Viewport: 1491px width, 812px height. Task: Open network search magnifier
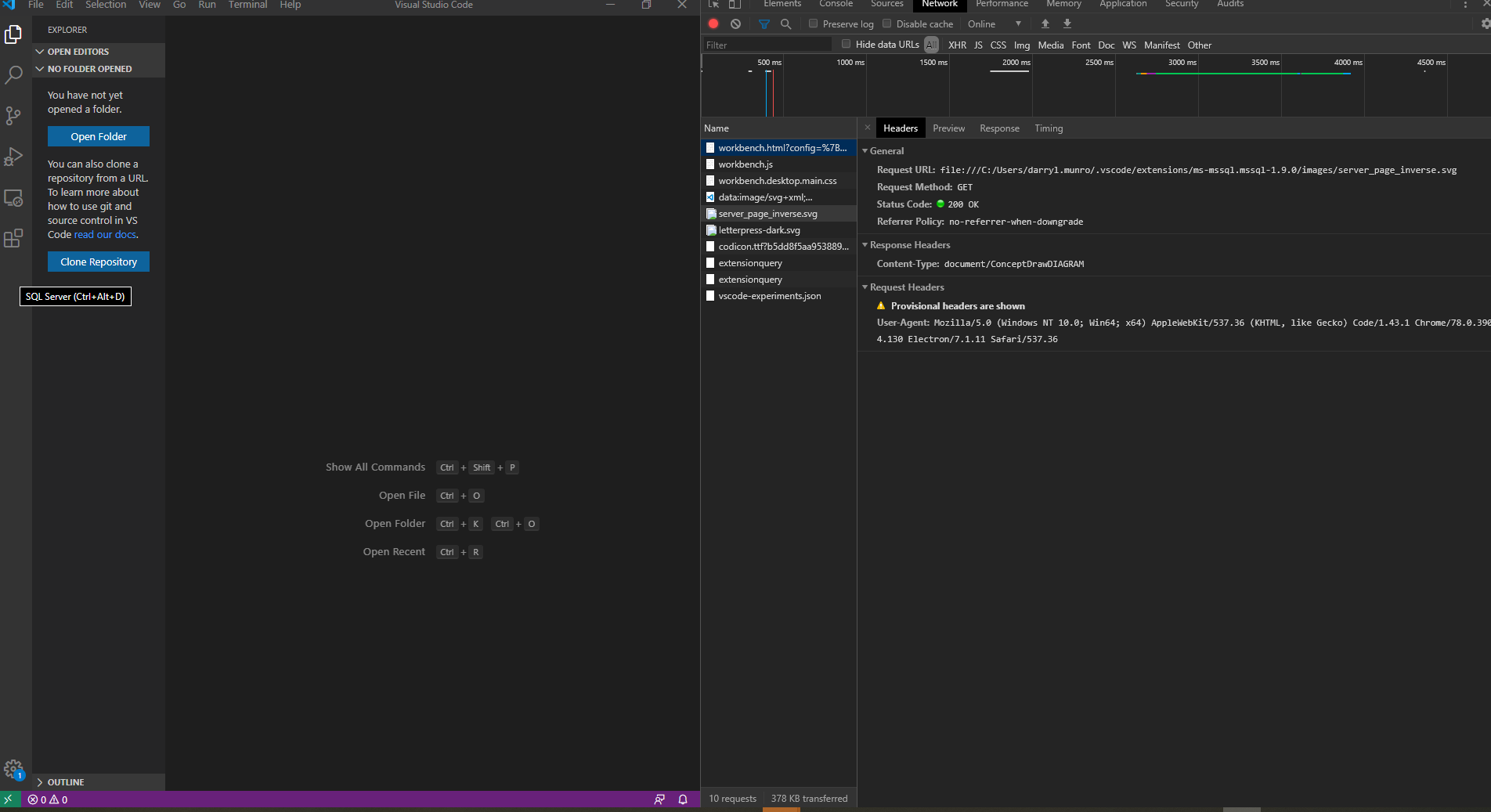785,23
